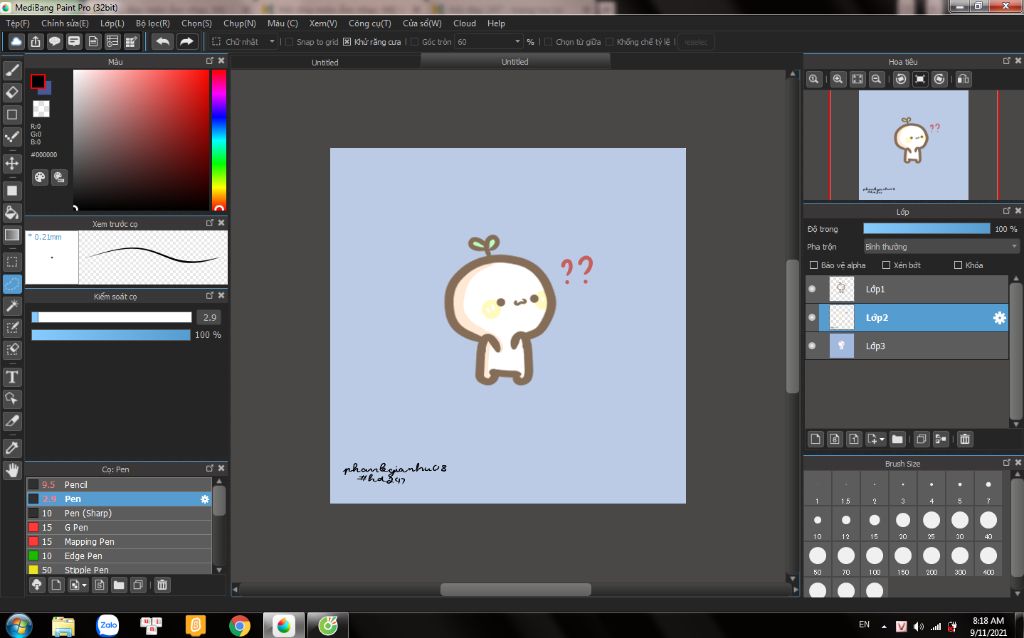Open the palette icon in color panel

[x=40, y=177]
